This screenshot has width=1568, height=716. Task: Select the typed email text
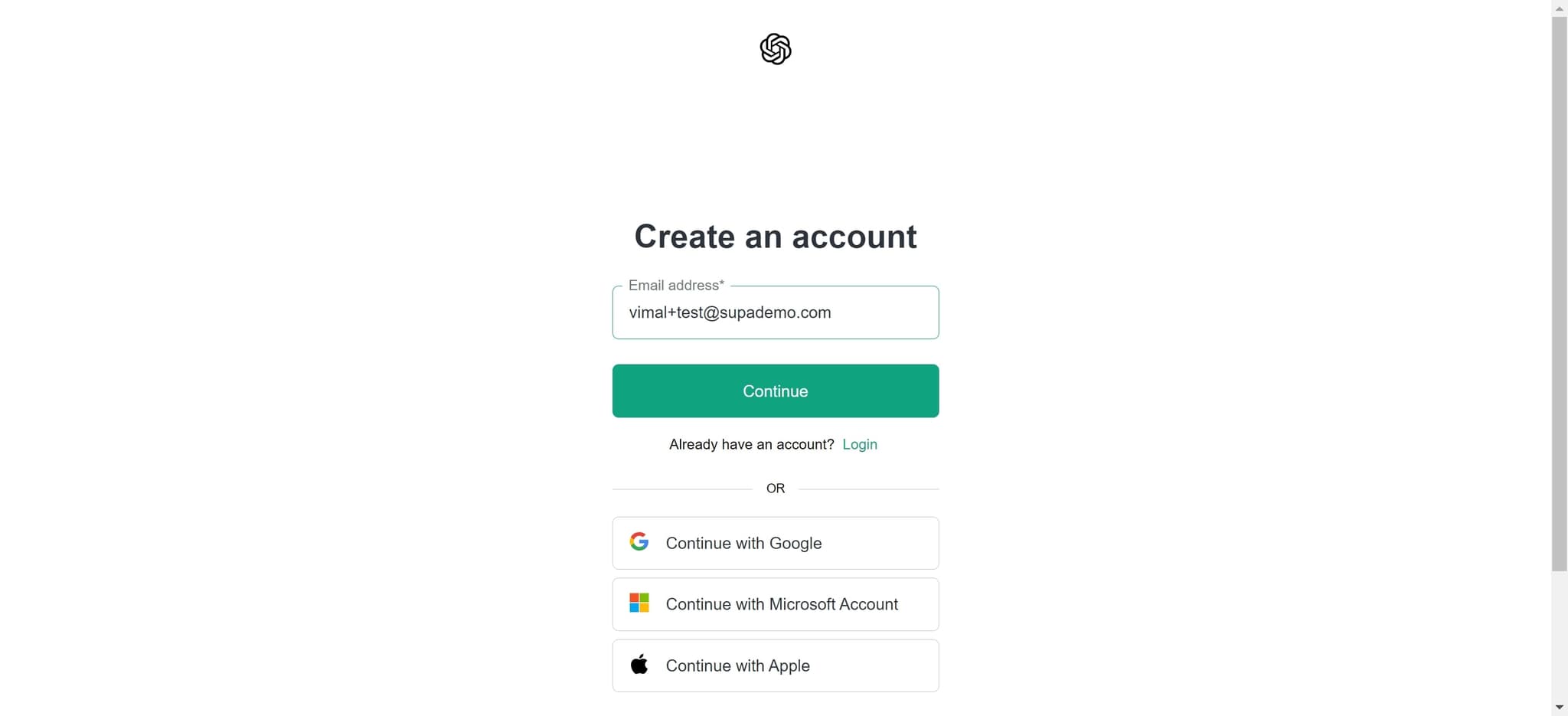click(x=730, y=312)
